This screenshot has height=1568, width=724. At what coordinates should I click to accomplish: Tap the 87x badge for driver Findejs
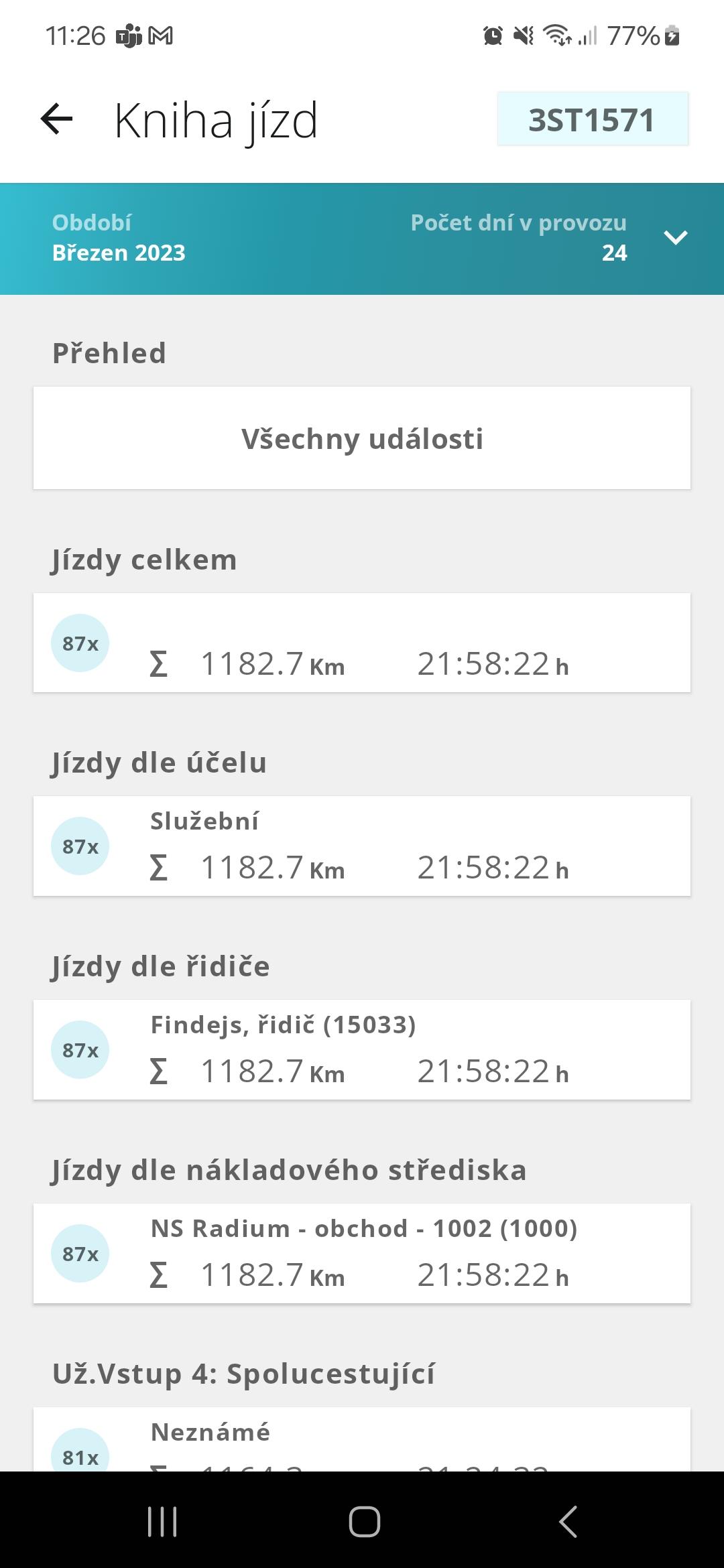pyautogui.click(x=80, y=1050)
